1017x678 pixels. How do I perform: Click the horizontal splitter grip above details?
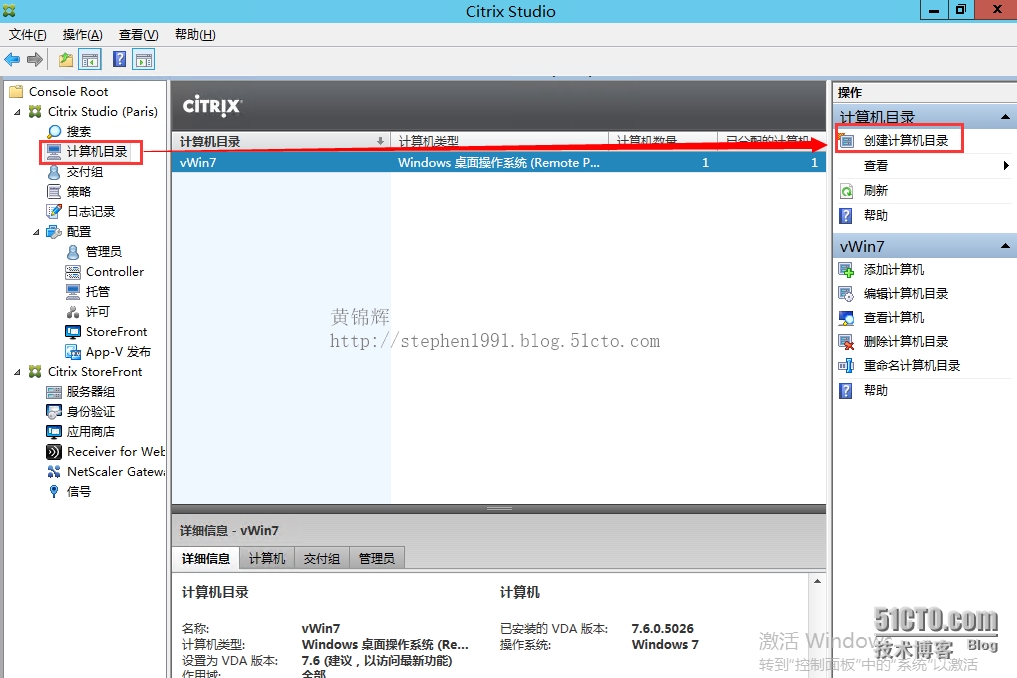499,509
